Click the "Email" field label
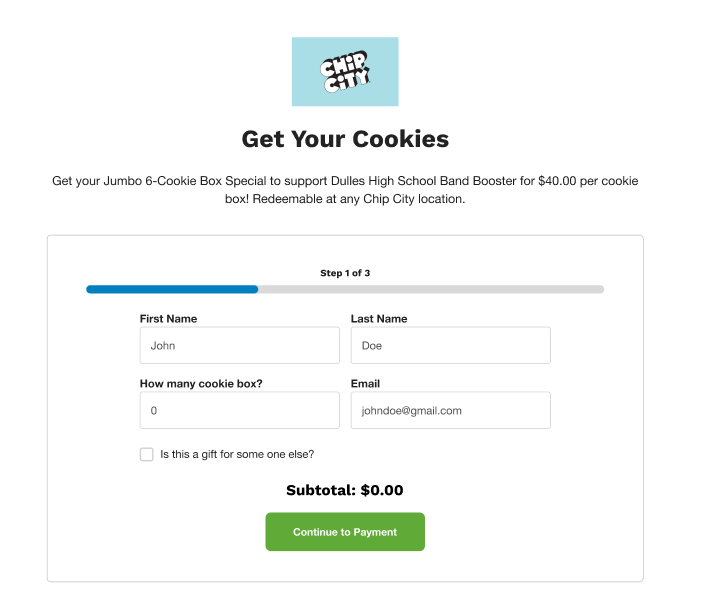This screenshot has height=605, width=713. click(365, 383)
